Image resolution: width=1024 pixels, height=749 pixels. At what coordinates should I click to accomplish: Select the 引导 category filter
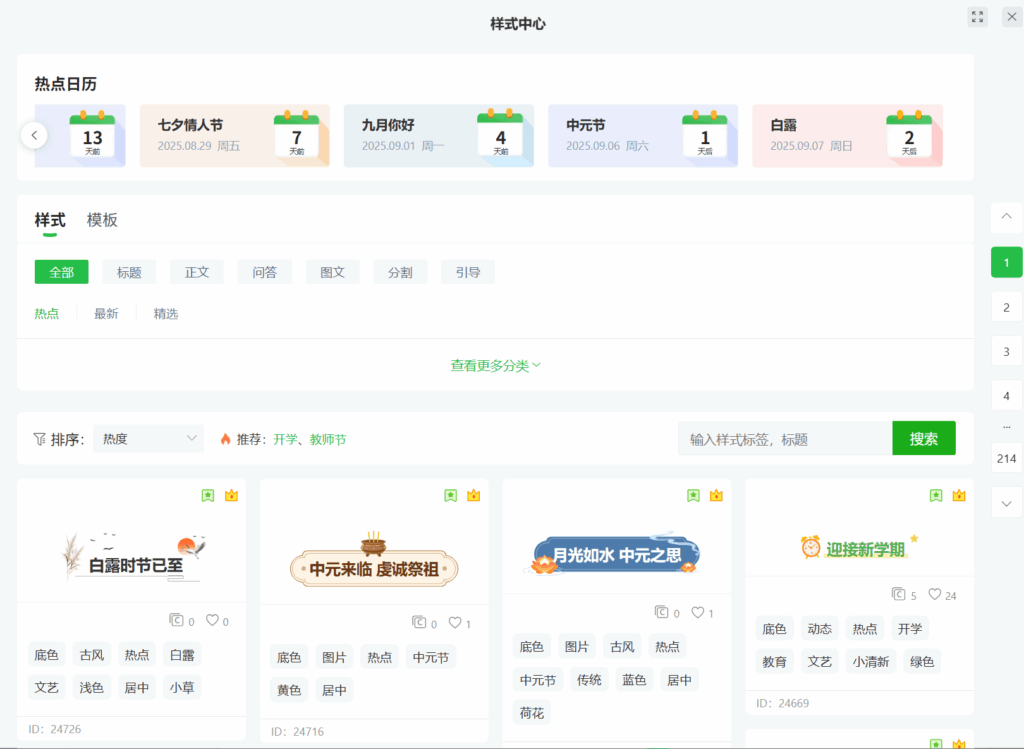[x=468, y=272]
